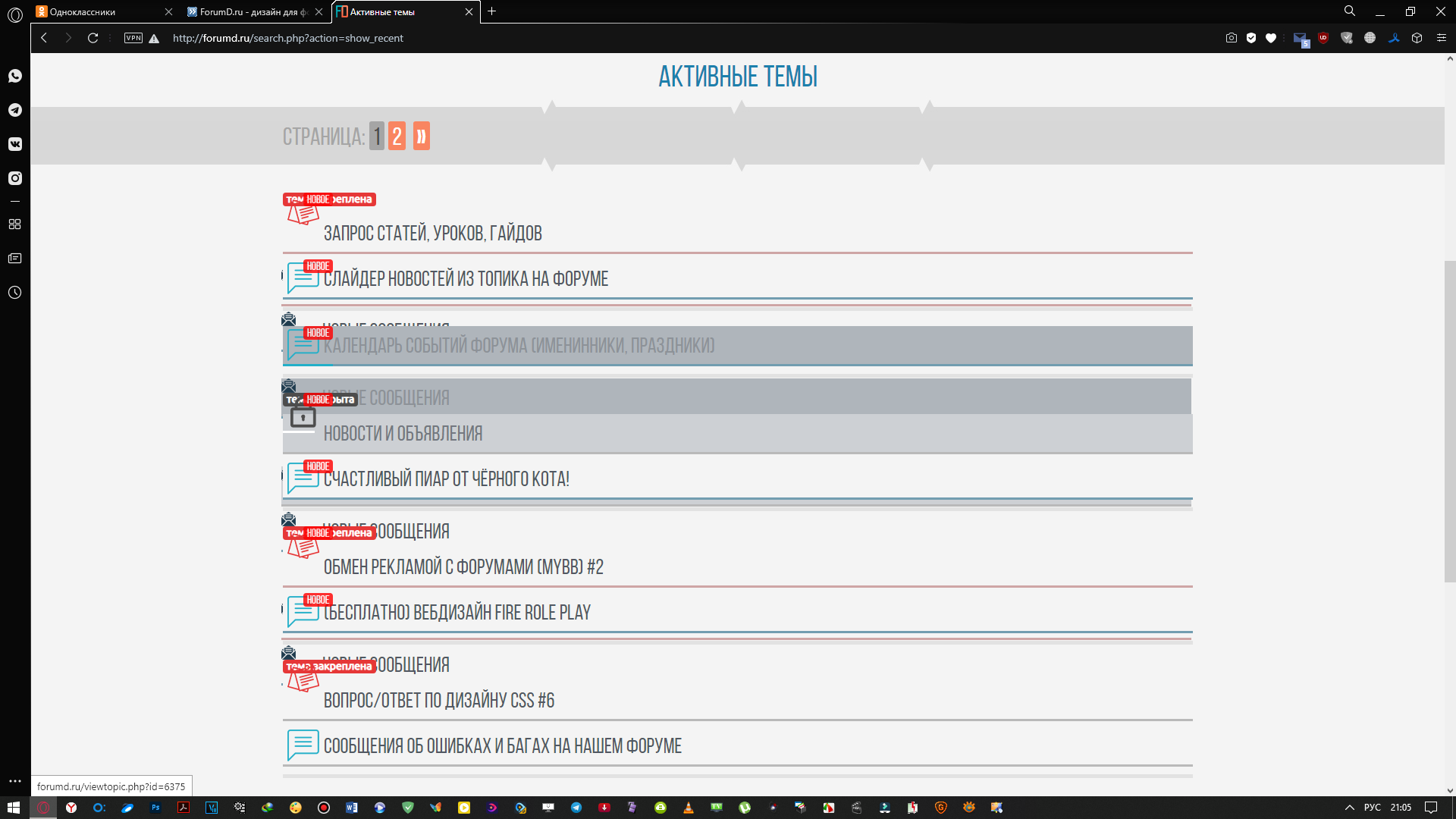Open browsing history clock icon

[15, 293]
